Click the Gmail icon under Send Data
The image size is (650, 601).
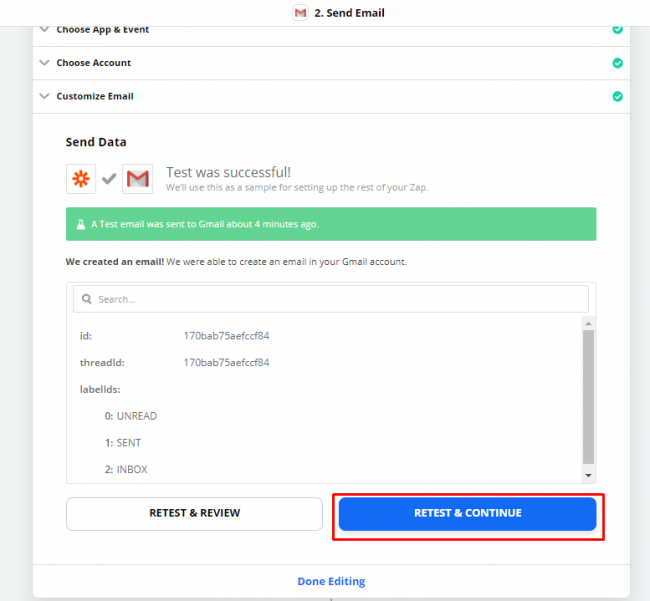tap(137, 179)
